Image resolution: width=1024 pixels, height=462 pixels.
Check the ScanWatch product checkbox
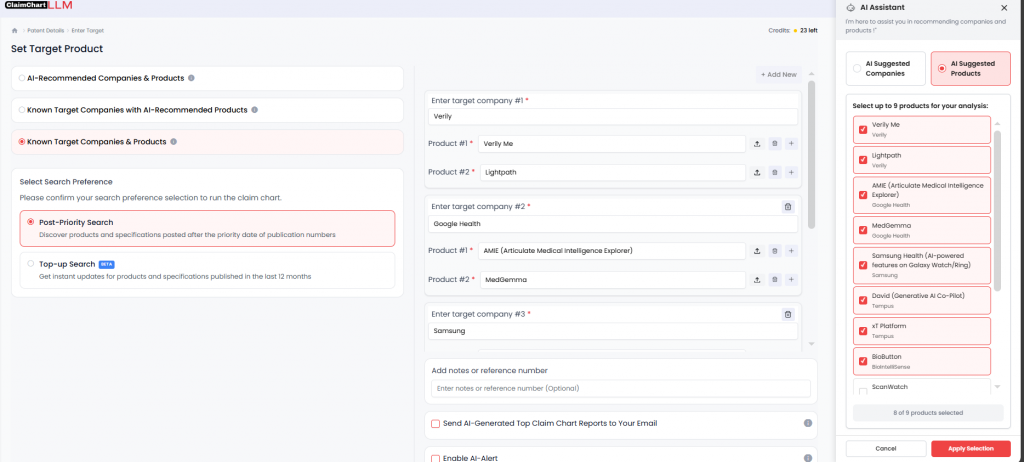point(863,391)
